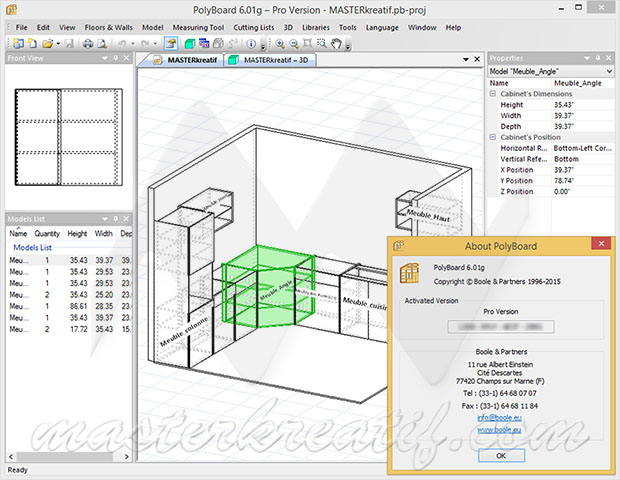Open the File menu

tap(21, 28)
